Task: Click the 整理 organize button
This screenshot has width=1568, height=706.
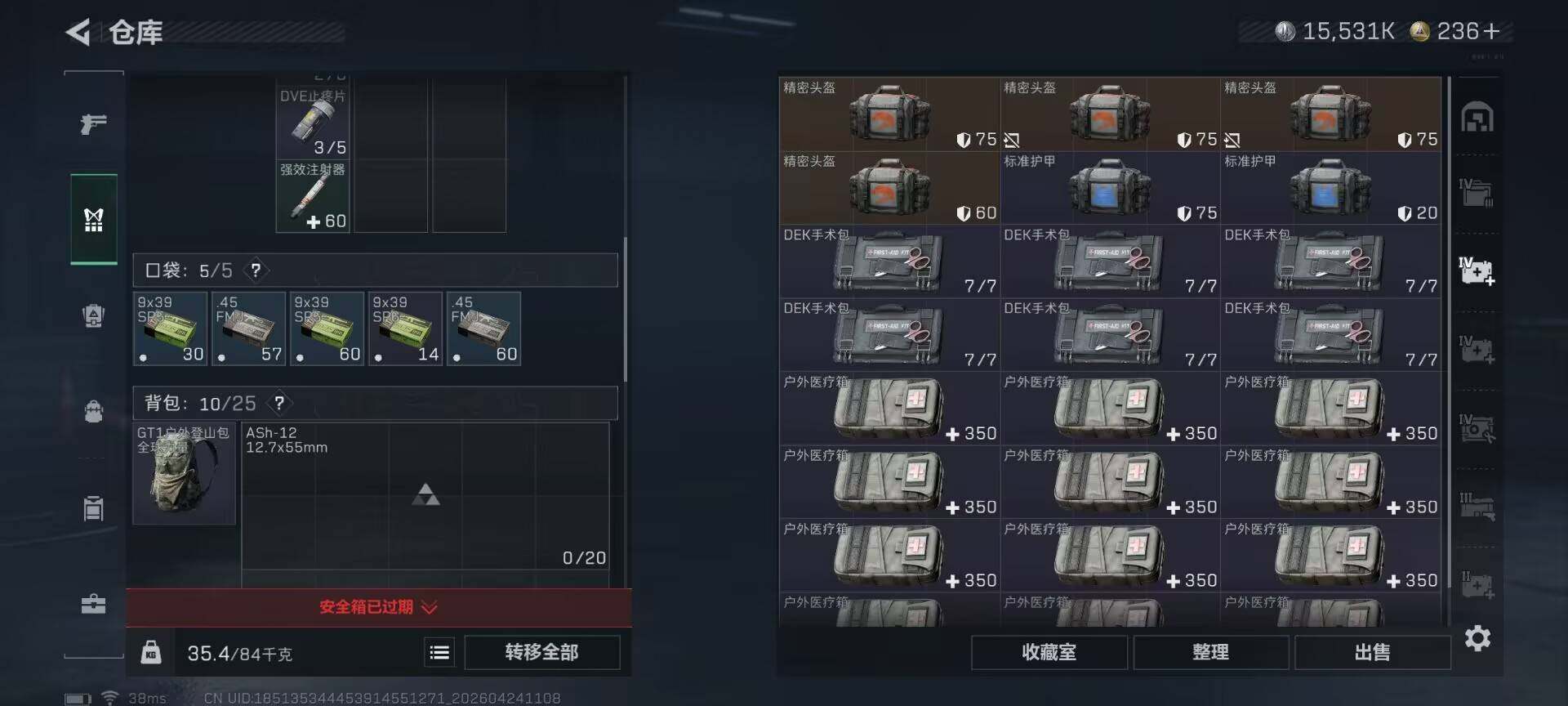Action: [x=1210, y=652]
